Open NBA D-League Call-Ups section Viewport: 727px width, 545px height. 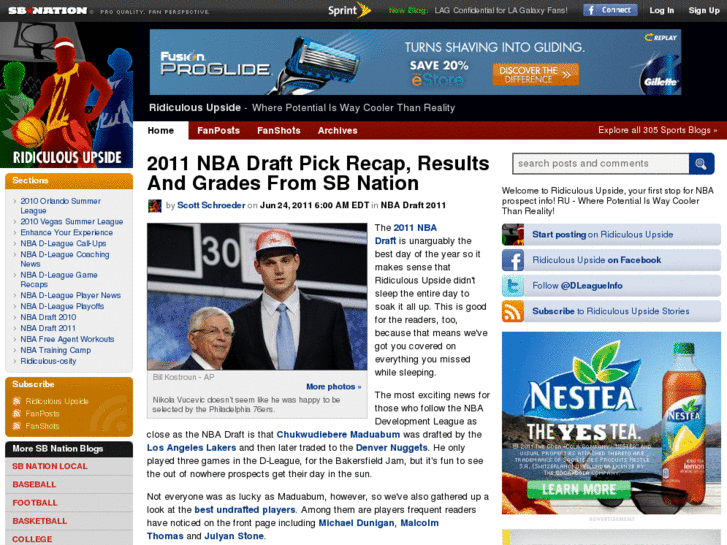[63, 244]
